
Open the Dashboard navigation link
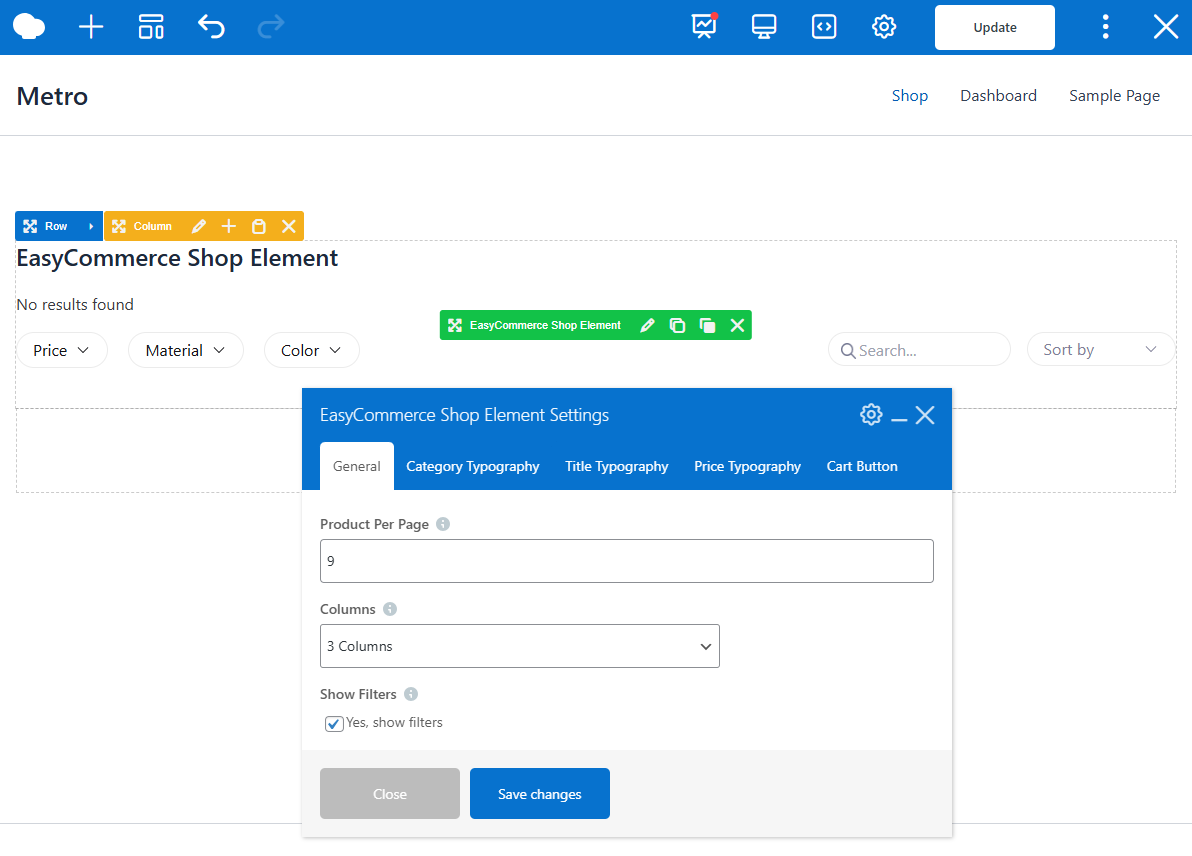(998, 96)
